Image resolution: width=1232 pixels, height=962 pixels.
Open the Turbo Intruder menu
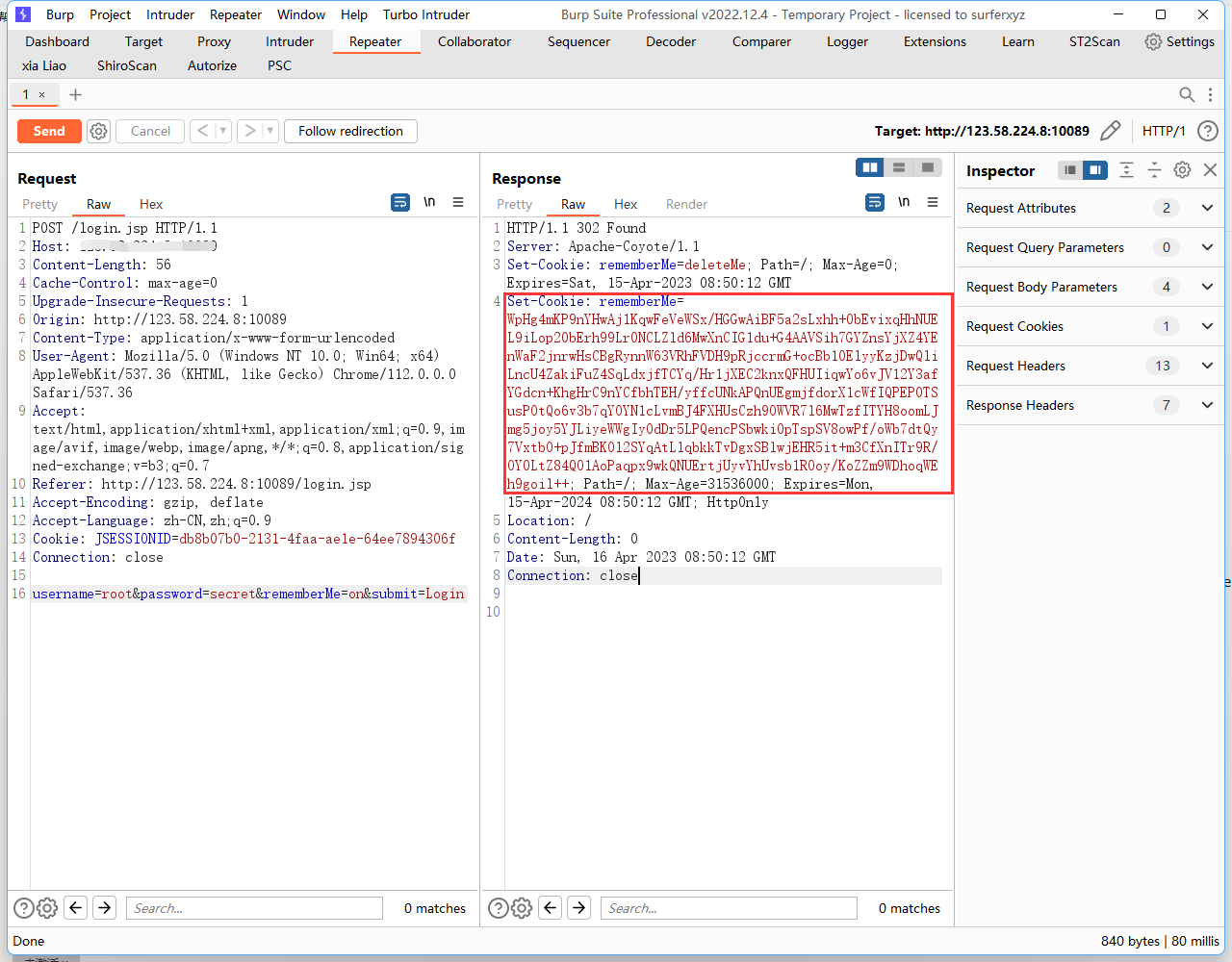click(426, 14)
